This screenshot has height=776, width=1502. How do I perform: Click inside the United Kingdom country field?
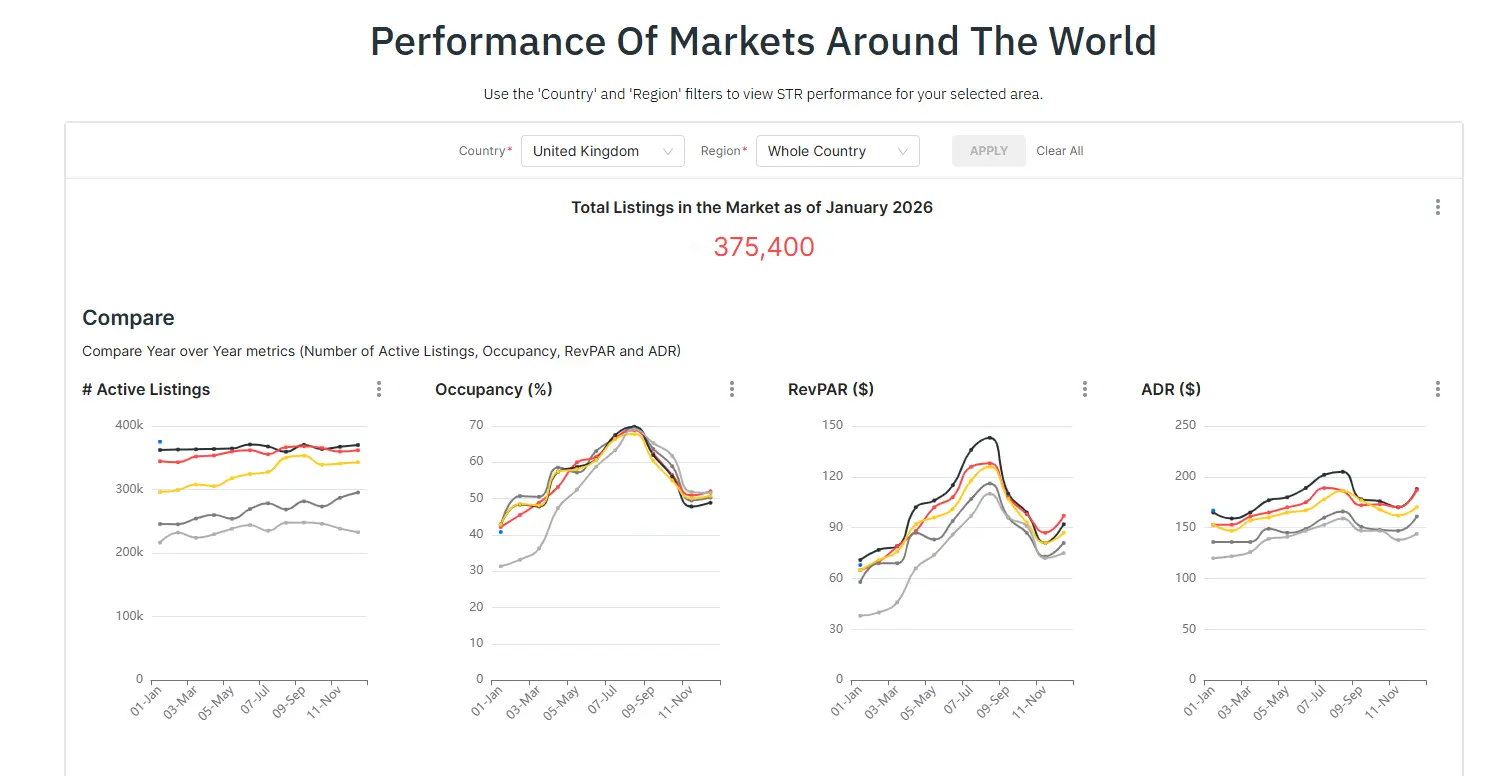(x=585, y=151)
